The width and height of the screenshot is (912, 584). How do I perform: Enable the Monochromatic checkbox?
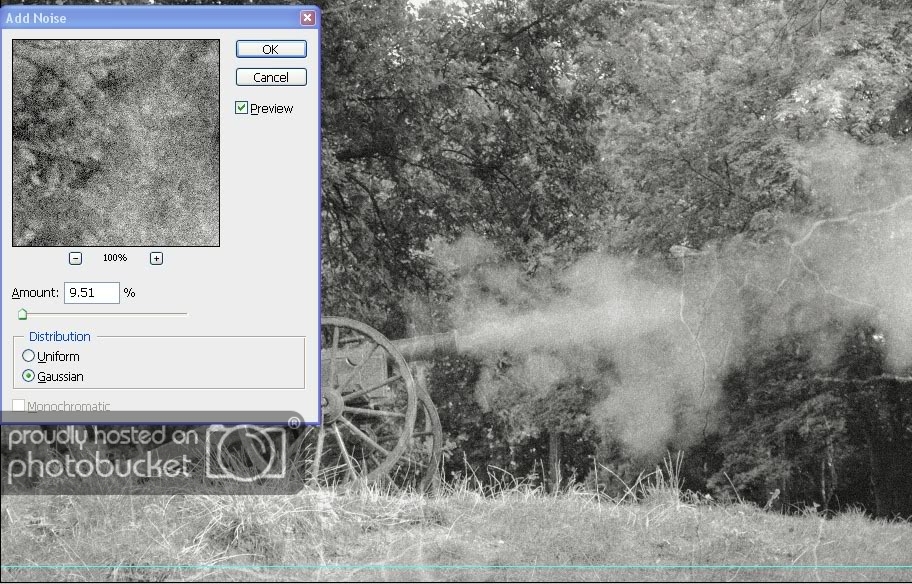point(18,406)
